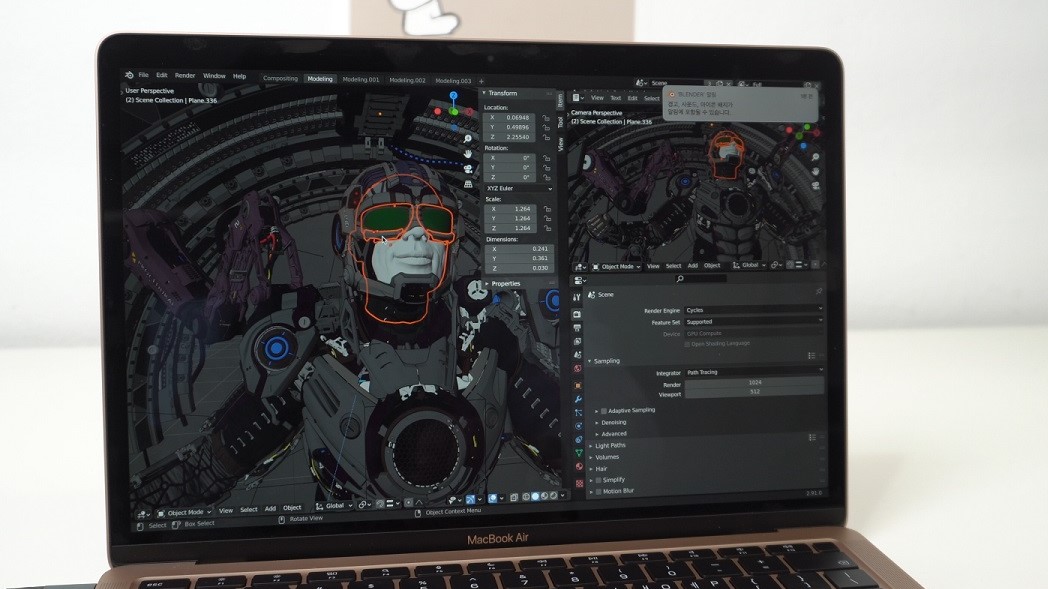
Task: Open the File menu
Action: pos(143,76)
